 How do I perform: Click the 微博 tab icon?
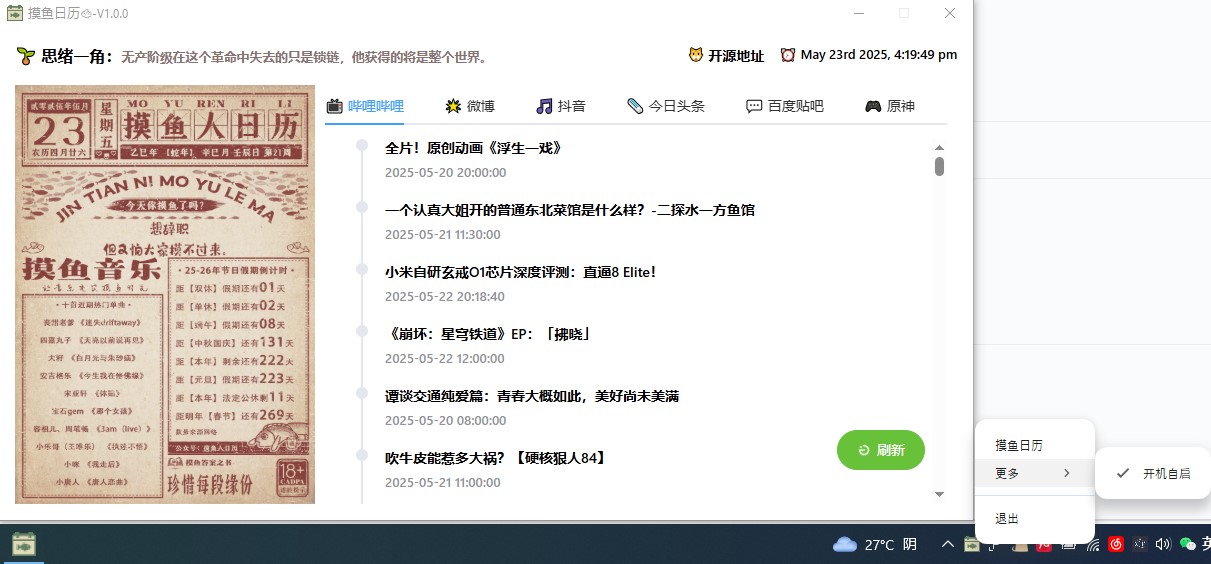click(453, 106)
